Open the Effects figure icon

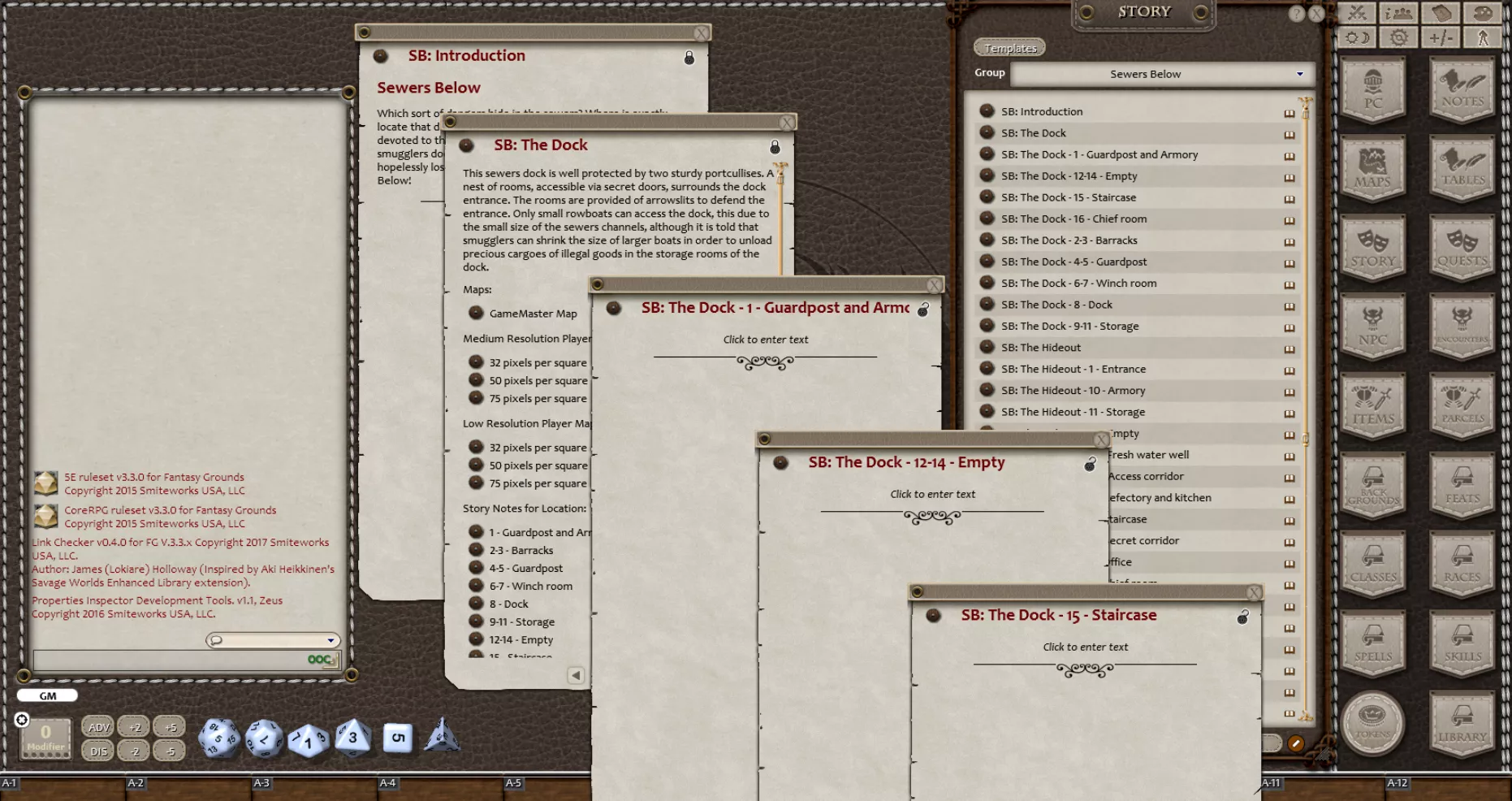point(1483,37)
